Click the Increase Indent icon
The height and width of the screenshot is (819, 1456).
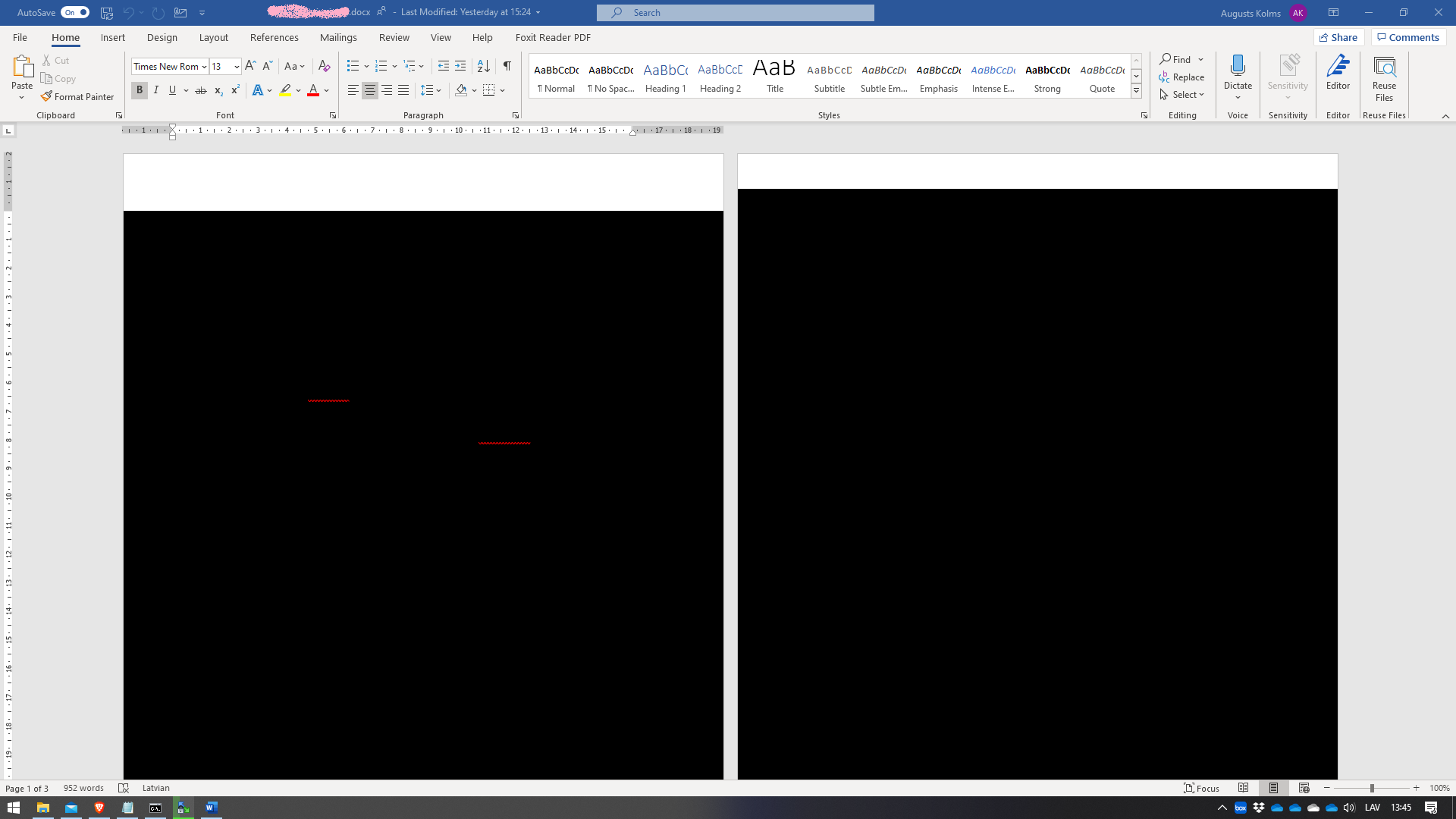pos(460,66)
